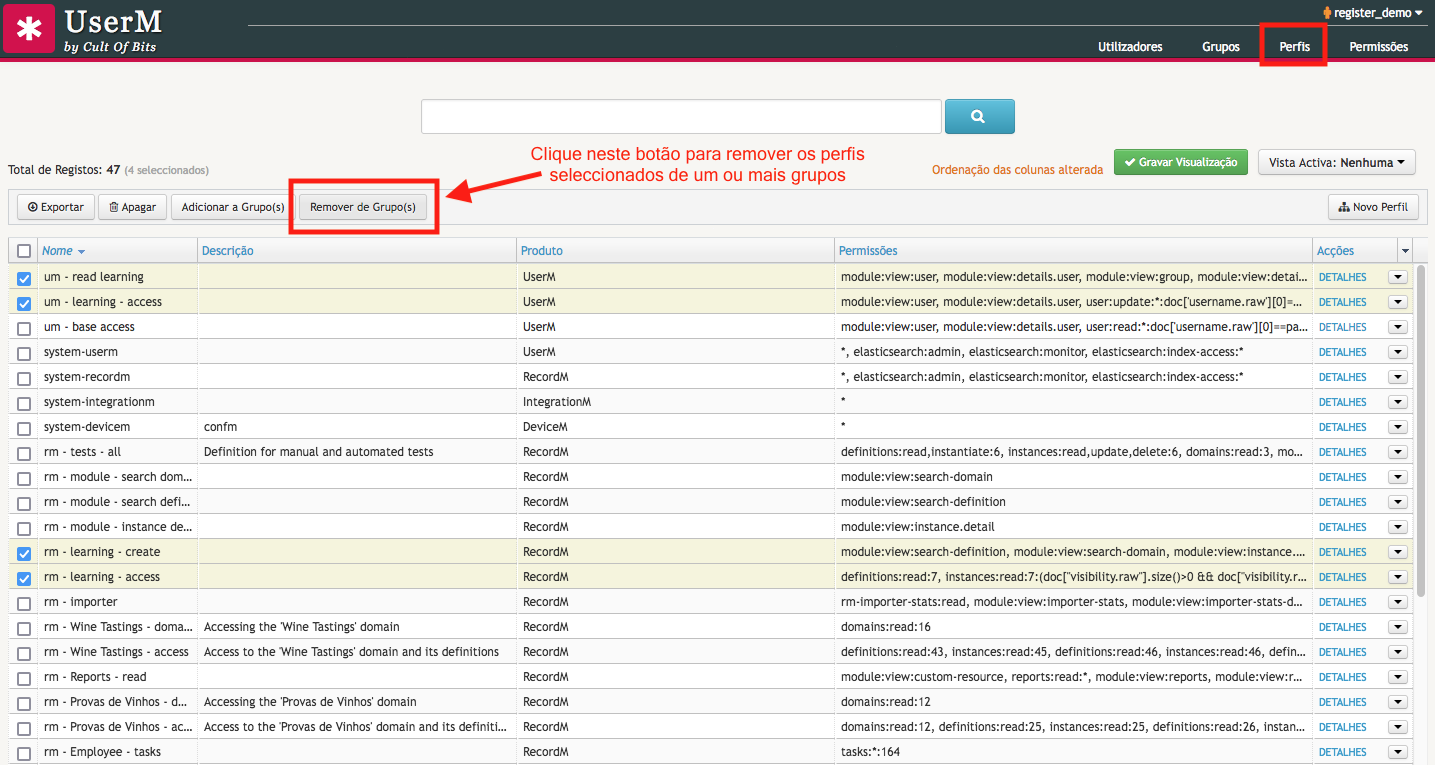Click the Exportar button
The width and height of the screenshot is (1435, 765).
[56, 207]
